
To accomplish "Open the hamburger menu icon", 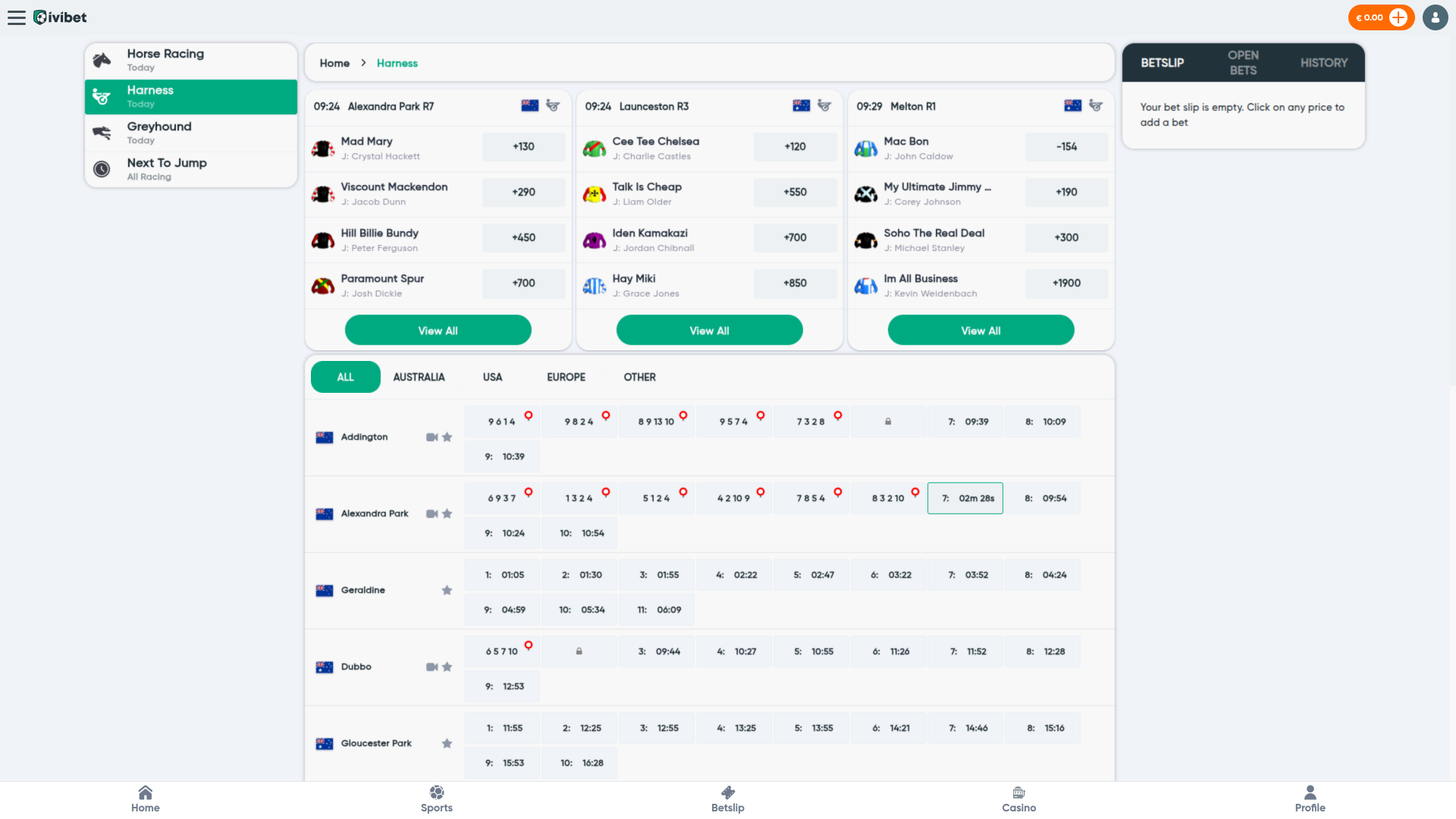I will click(x=17, y=17).
